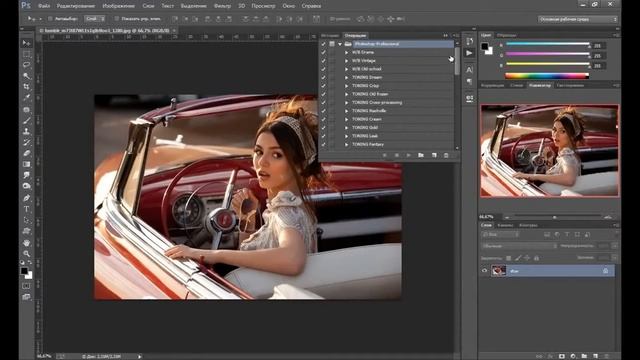Image resolution: width=640 pixels, height=360 pixels.
Task: Open the Character panel icon in the dock
Action: coord(469,70)
